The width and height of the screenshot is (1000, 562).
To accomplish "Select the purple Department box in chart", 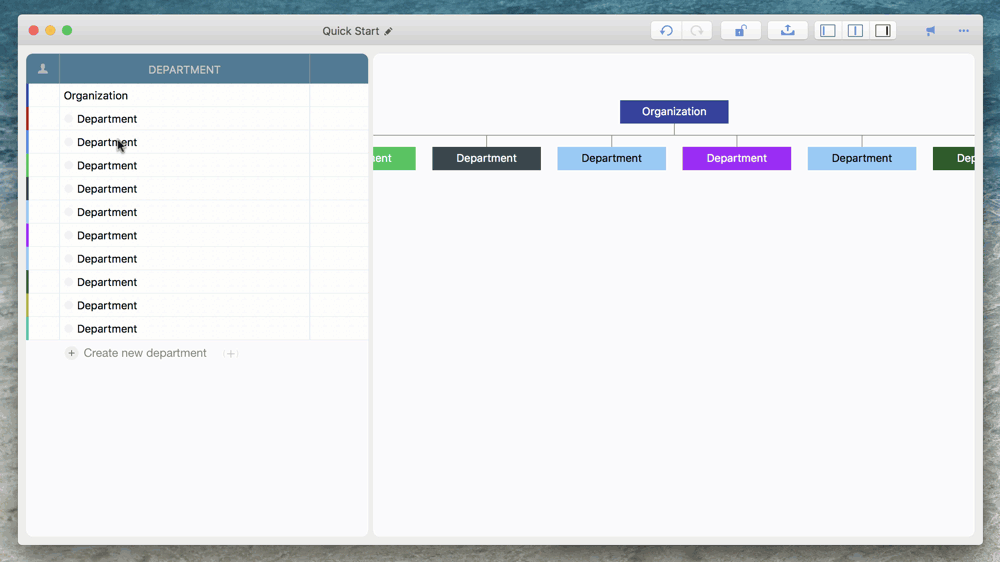I will pos(736,158).
